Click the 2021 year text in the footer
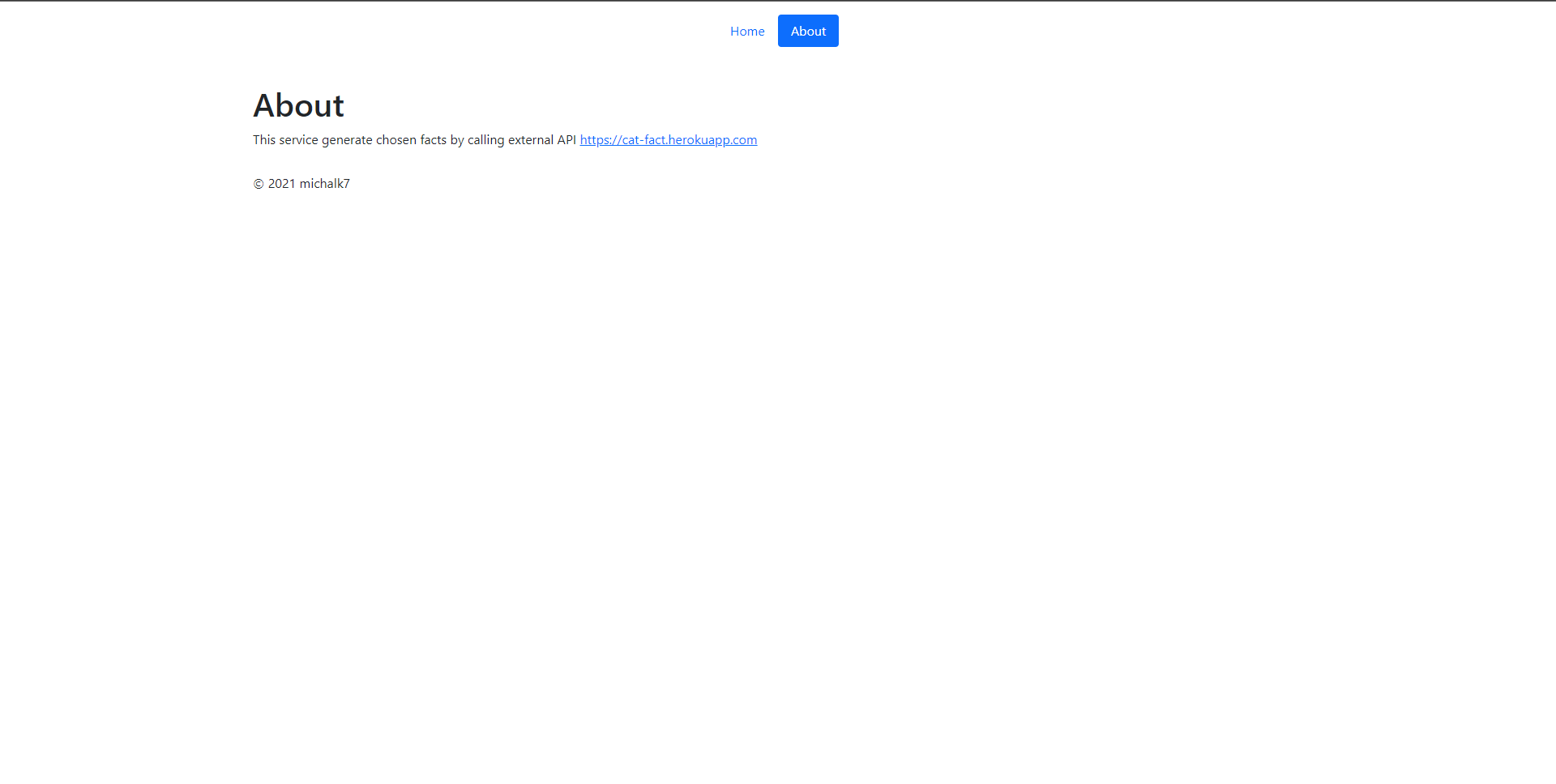The height and width of the screenshot is (784, 1556). point(282,183)
